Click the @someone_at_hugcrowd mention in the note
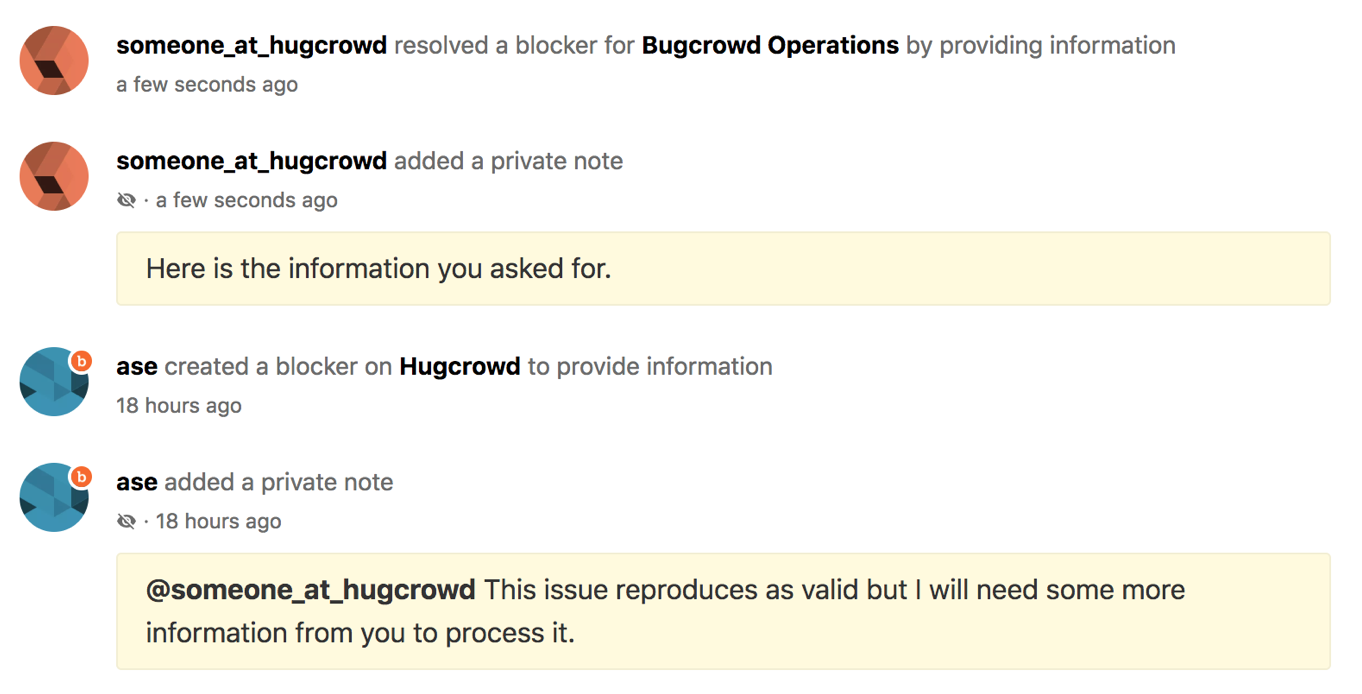 click(x=311, y=590)
